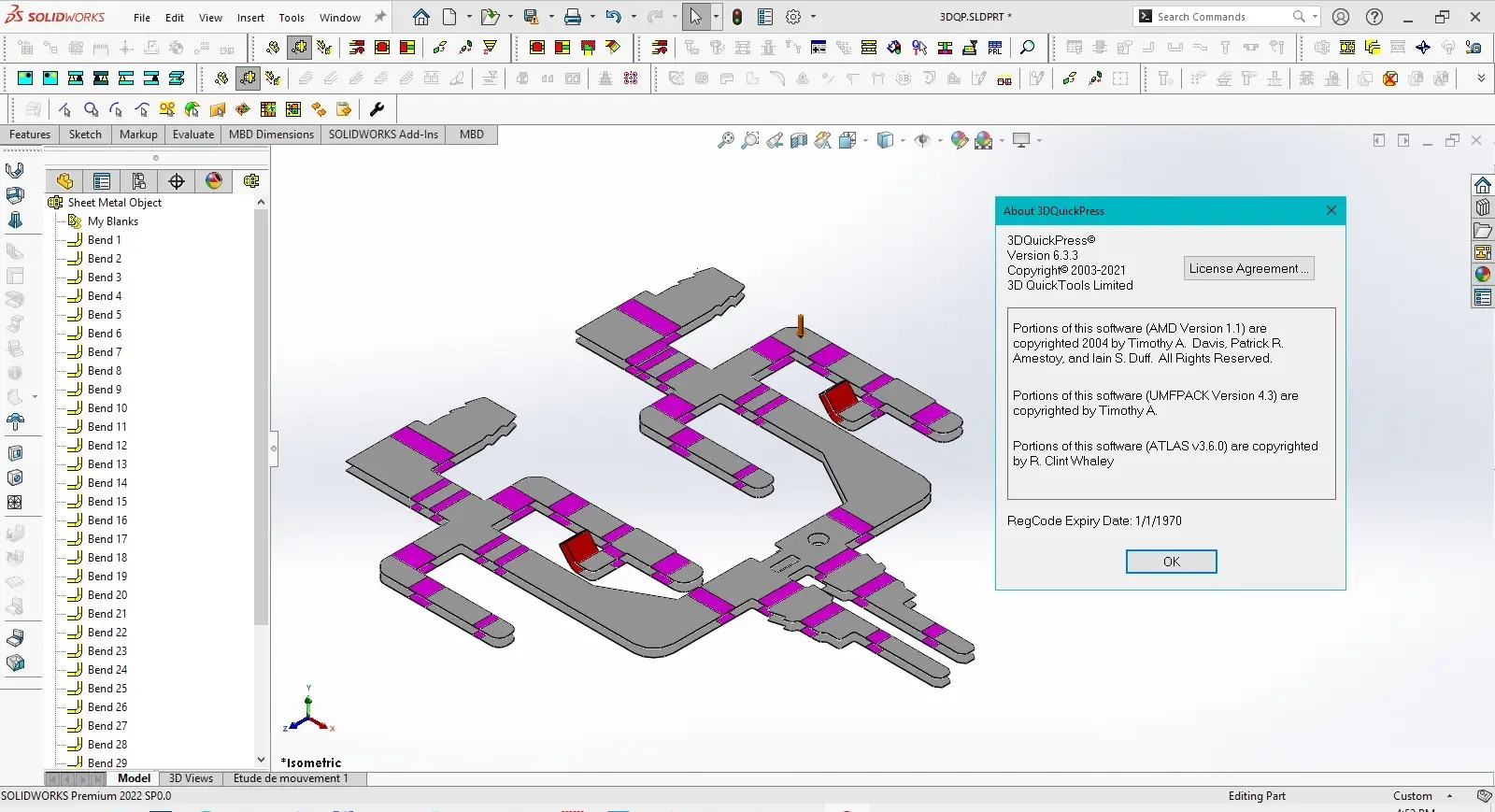Toggle the Section View icon
The height and width of the screenshot is (812, 1495).
click(799, 140)
